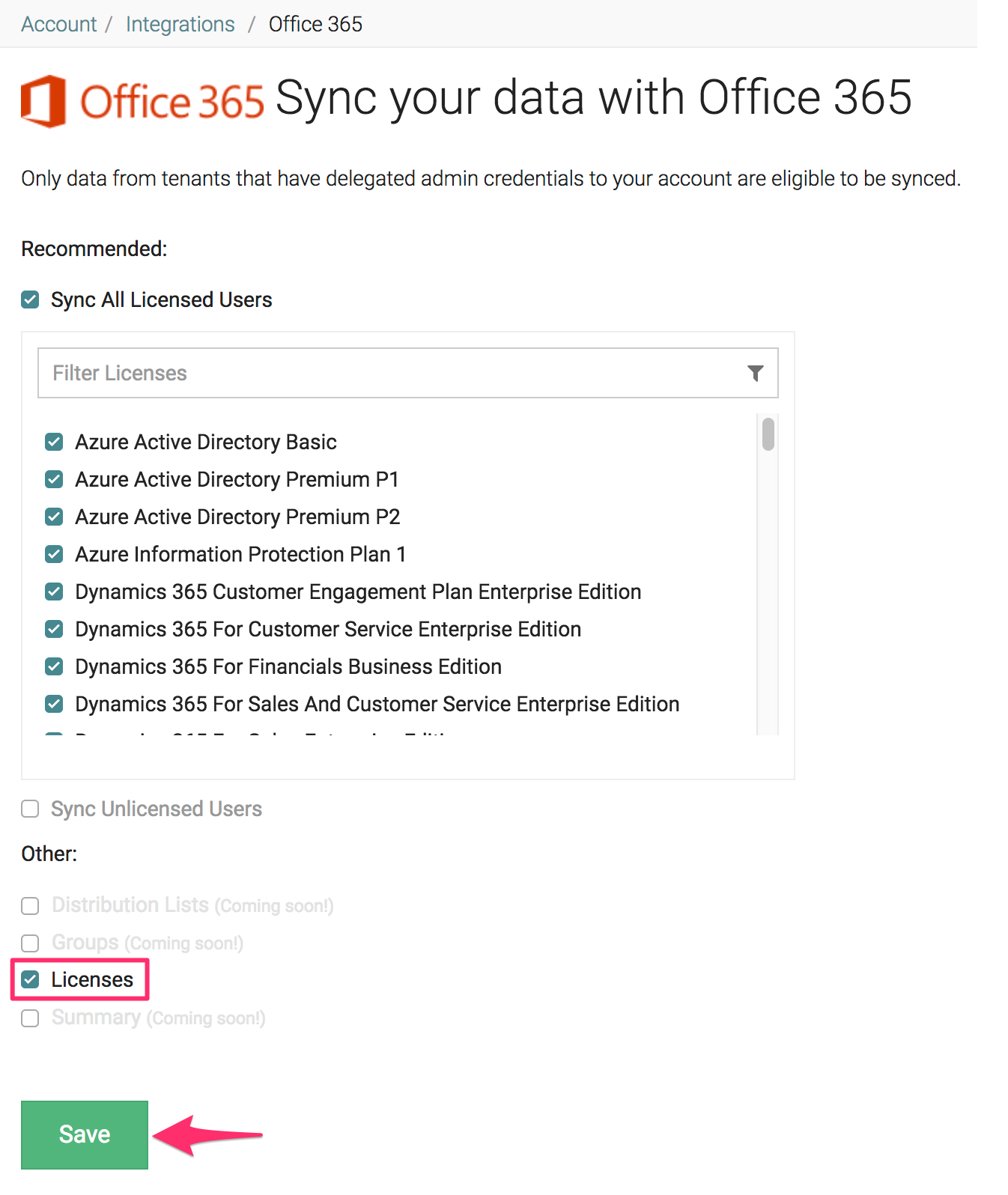The height and width of the screenshot is (1195, 1008).
Task: Click the Sync Unlicensed Users label
Action: tap(157, 809)
